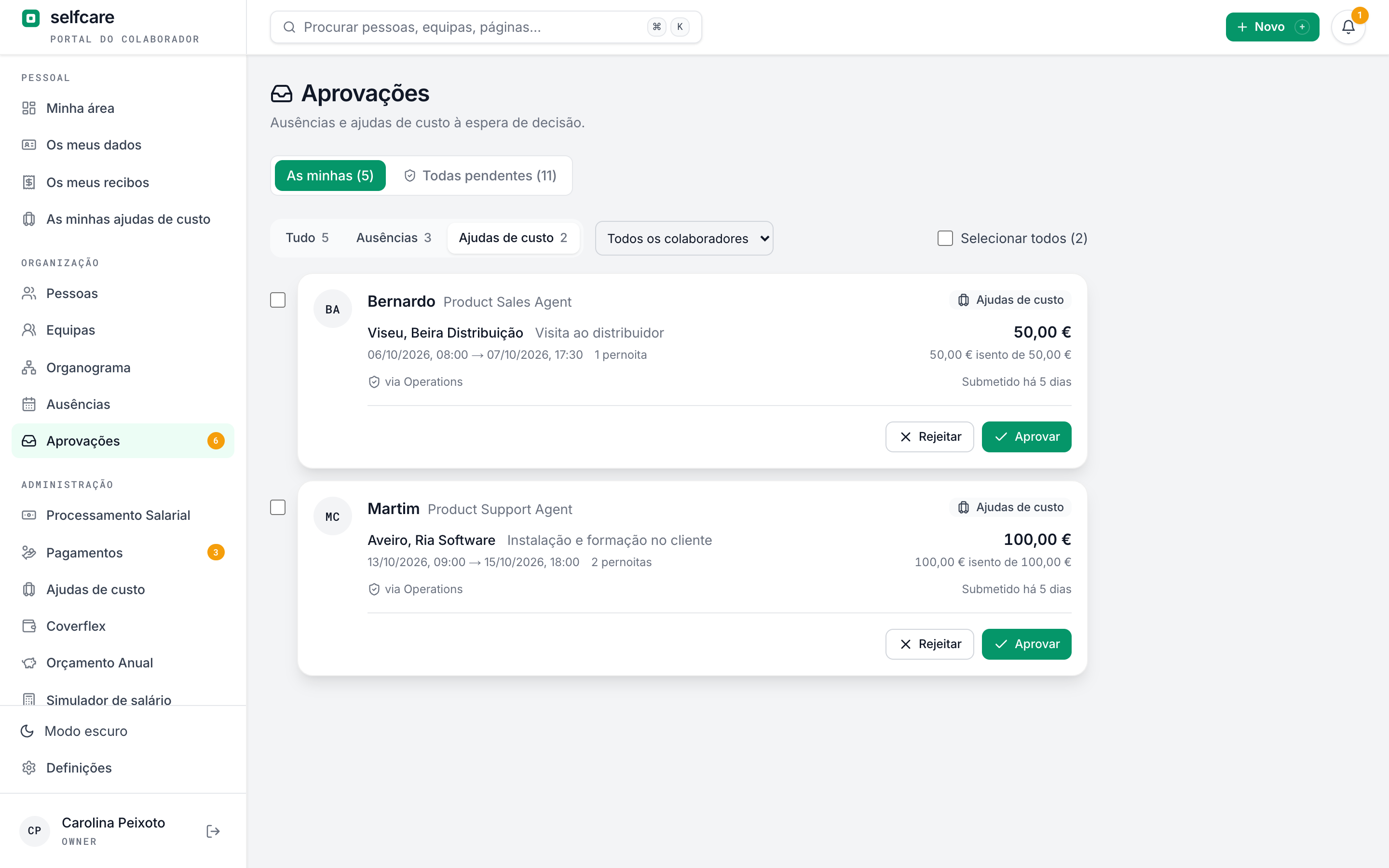Toggle Modo escuro
The height and width of the screenshot is (868, 1389).
(123, 731)
